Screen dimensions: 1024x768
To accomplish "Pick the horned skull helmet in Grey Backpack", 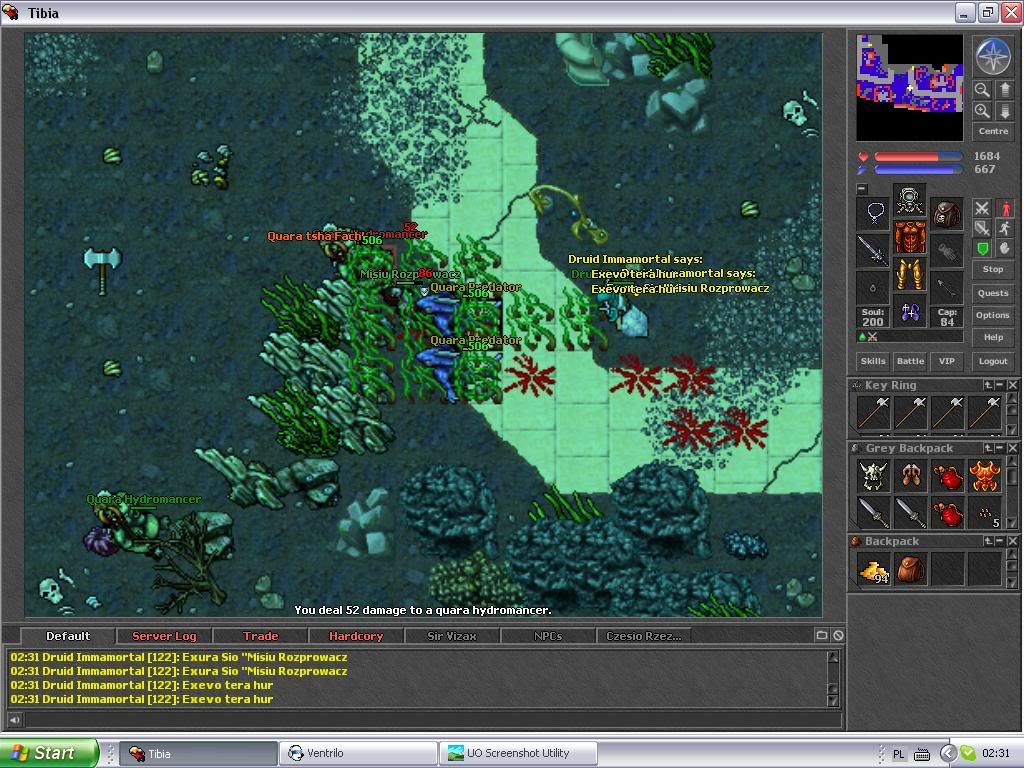I will point(874,475).
